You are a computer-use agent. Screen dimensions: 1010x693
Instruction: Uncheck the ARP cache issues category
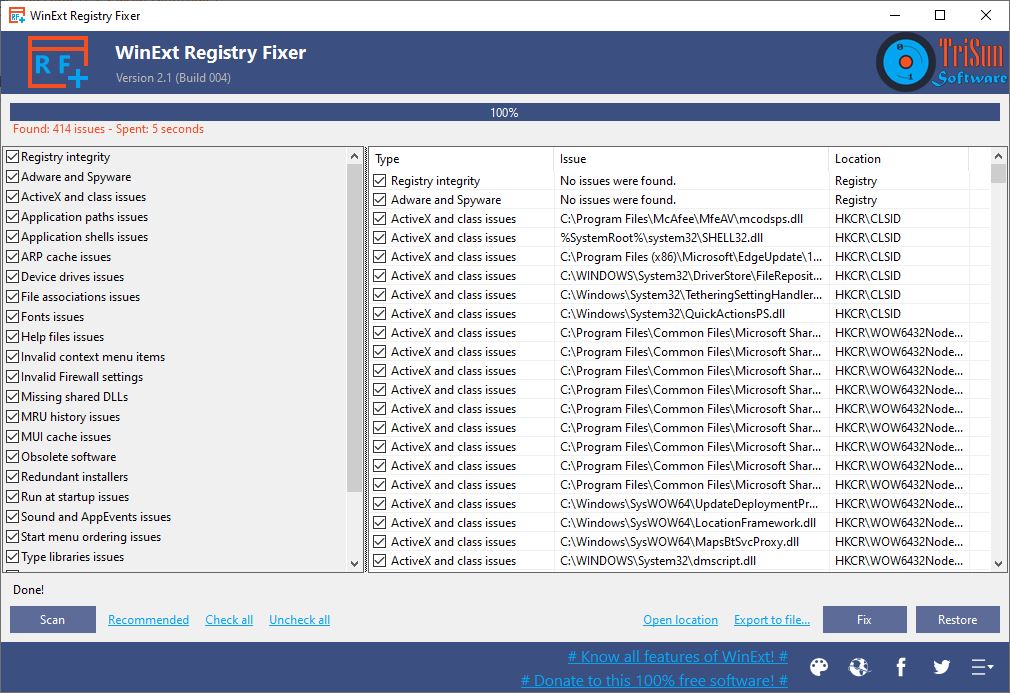pos(12,256)
